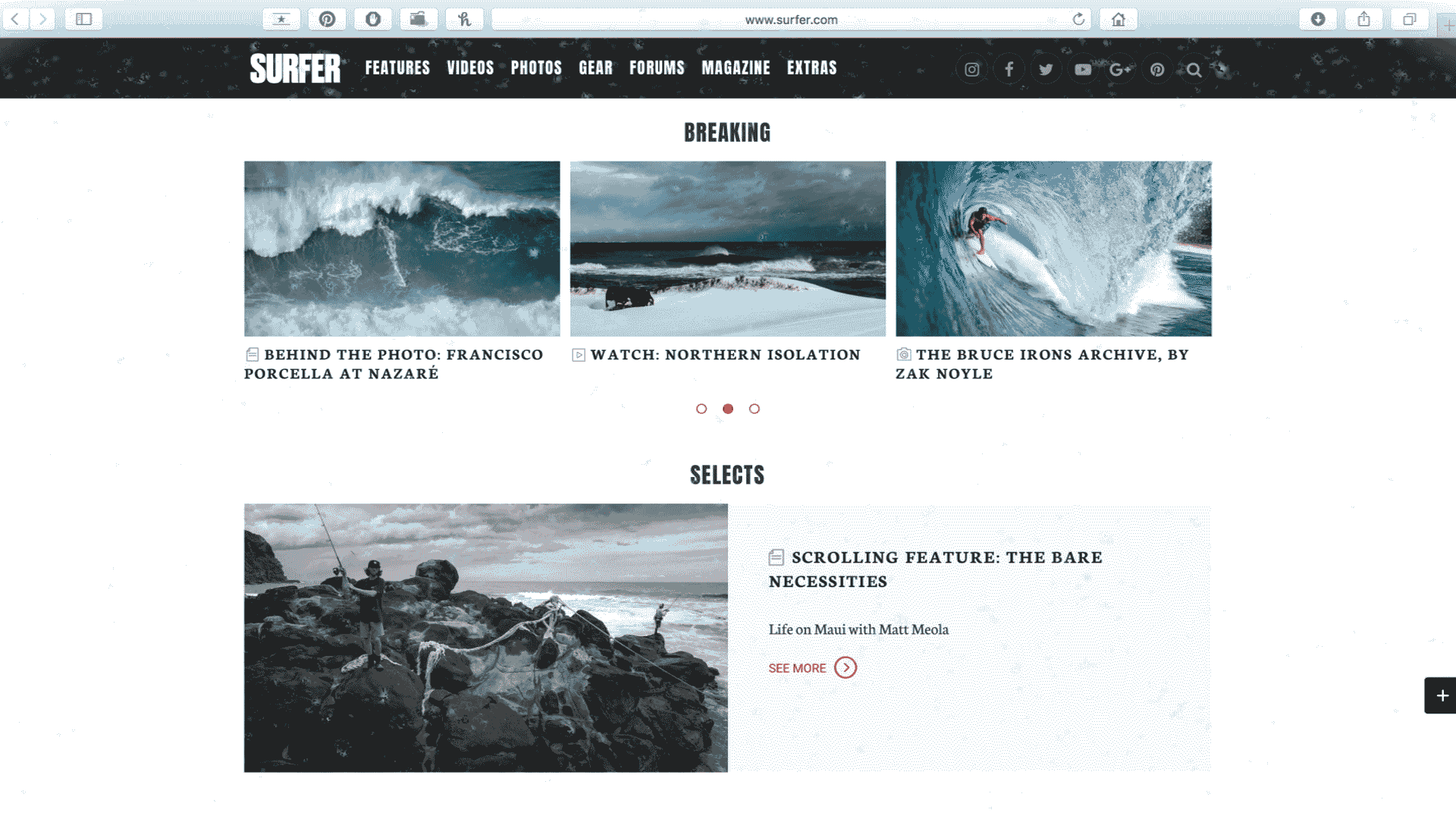Select the third carousel dot
The width and height of the screenshot is (1456, 819).
click(x=754, y=409)
